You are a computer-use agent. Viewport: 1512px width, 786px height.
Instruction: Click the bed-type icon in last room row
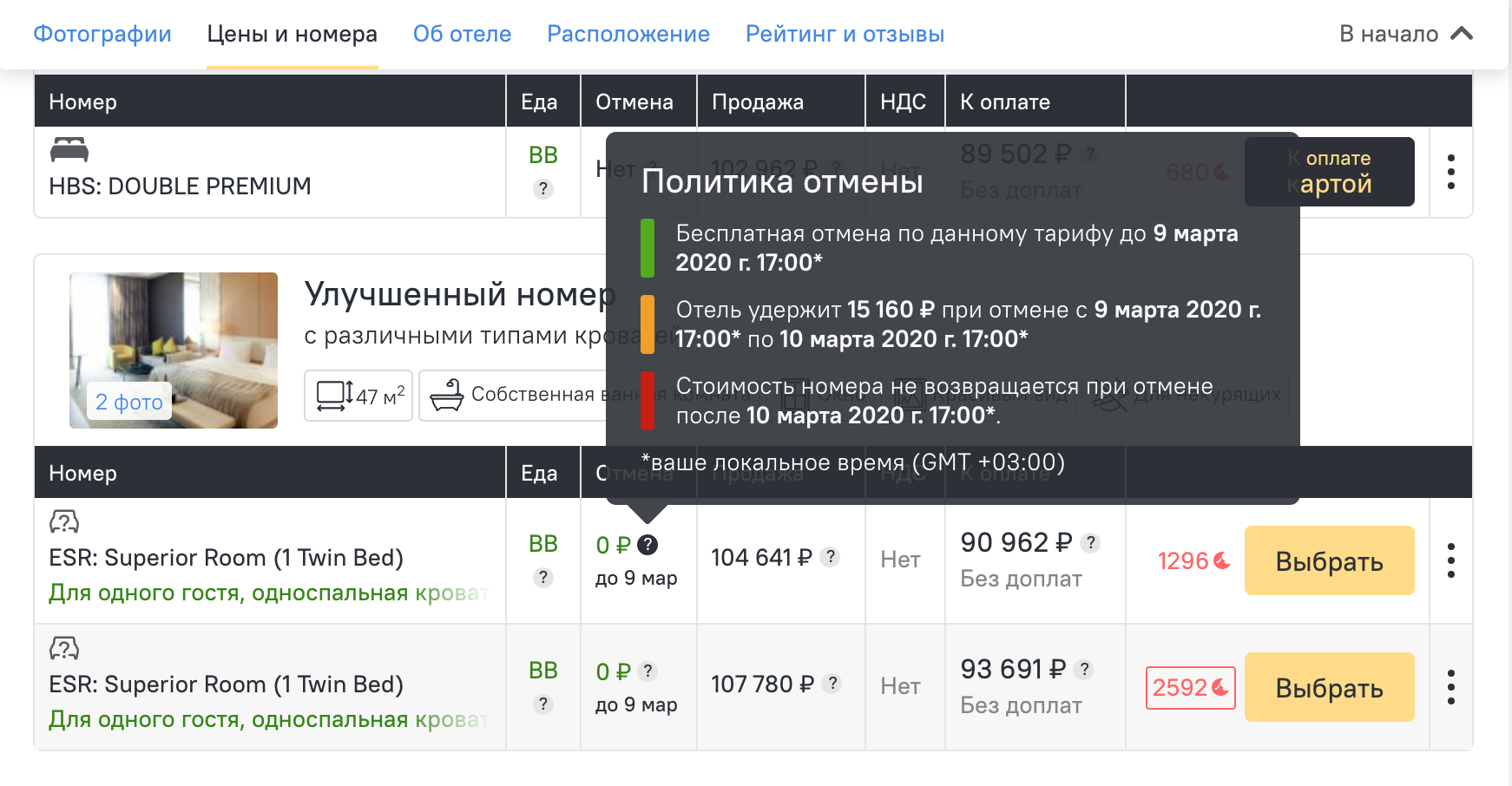coord(64,648)
